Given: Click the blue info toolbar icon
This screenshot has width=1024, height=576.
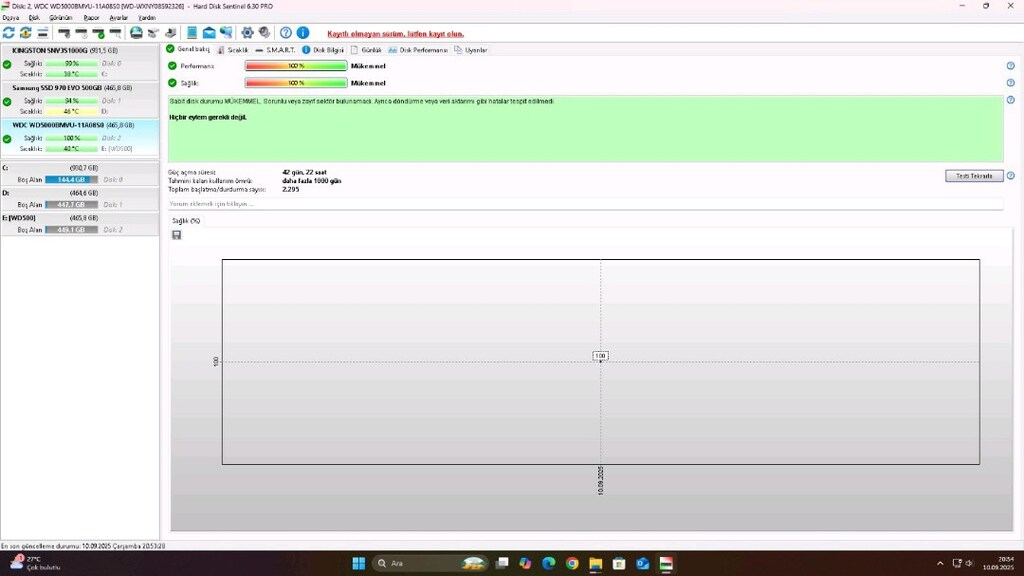Looking at the screenshot, I should point(303,33).
